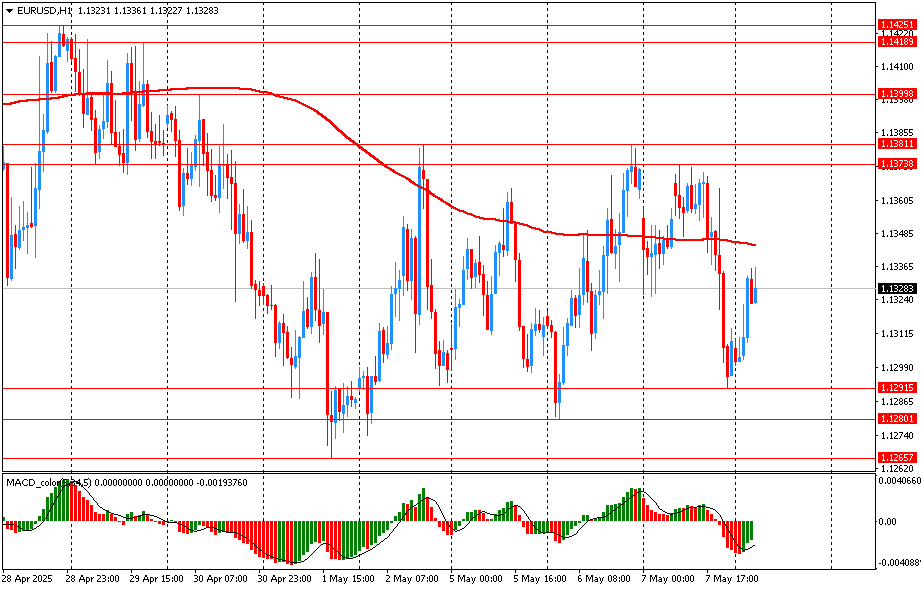Select the 1.13738 red price label

[896, 163]
